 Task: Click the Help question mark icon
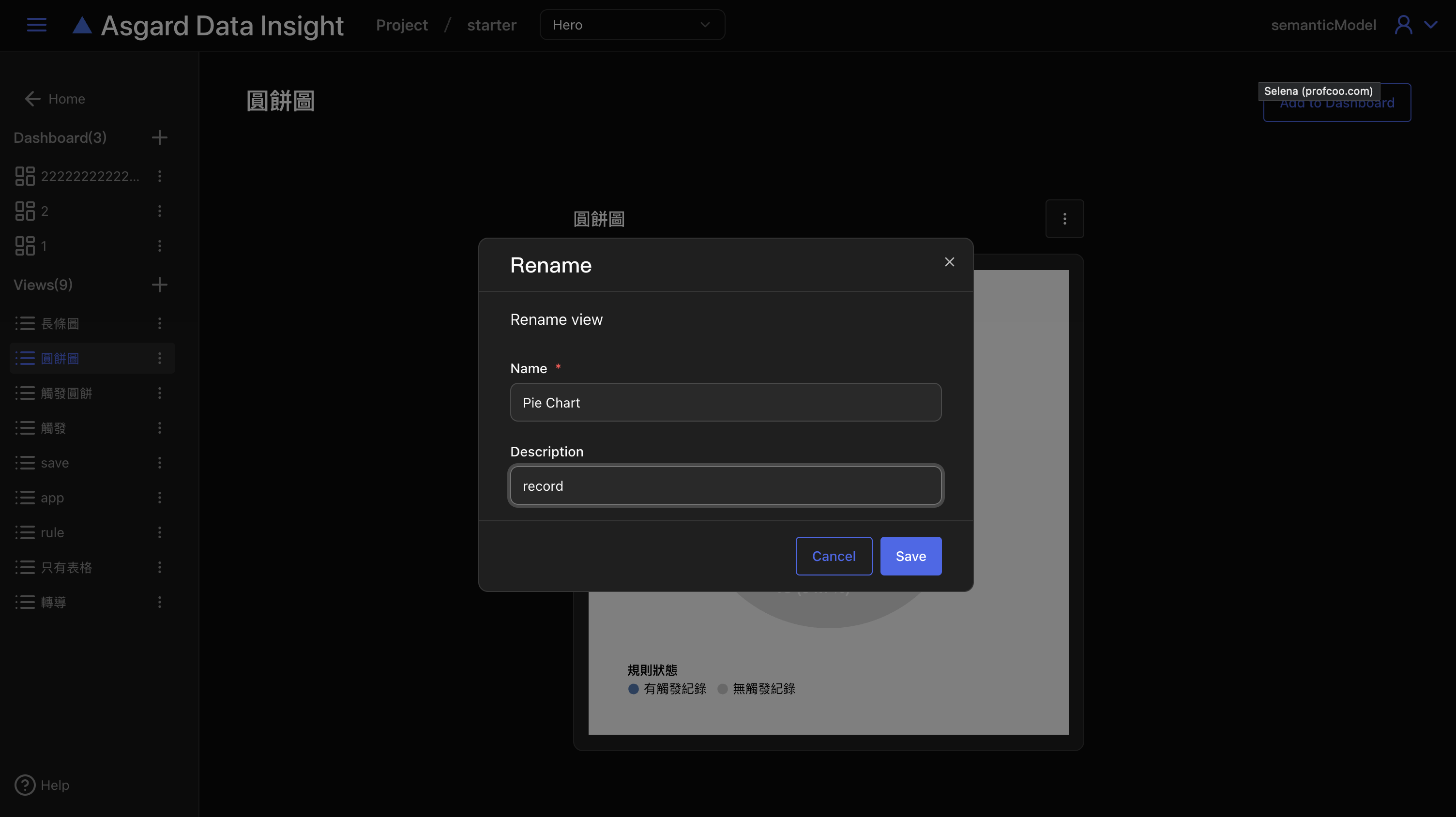(x=25, y=785)
